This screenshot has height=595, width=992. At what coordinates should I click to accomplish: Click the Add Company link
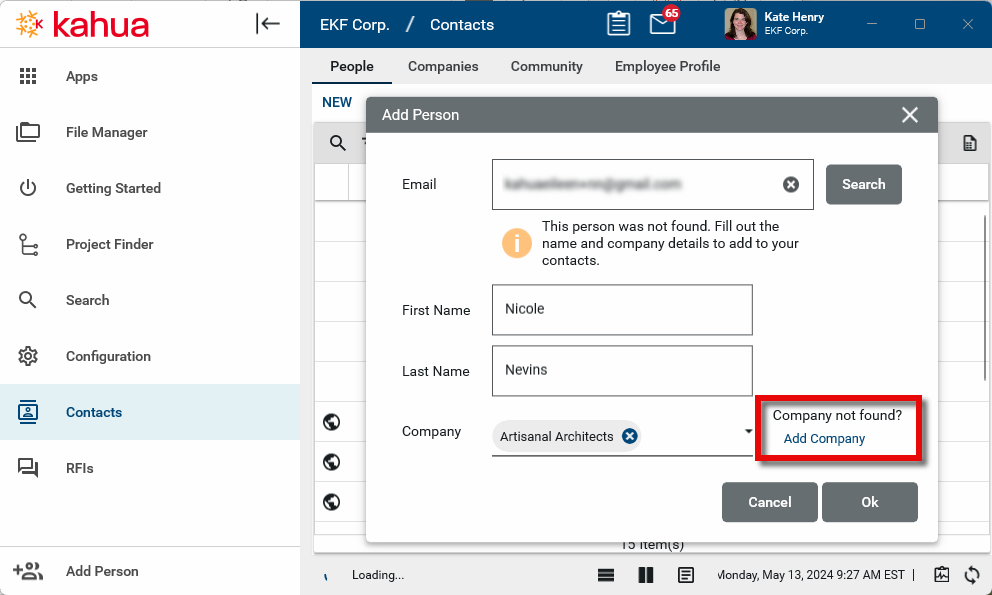click(824, 439)
